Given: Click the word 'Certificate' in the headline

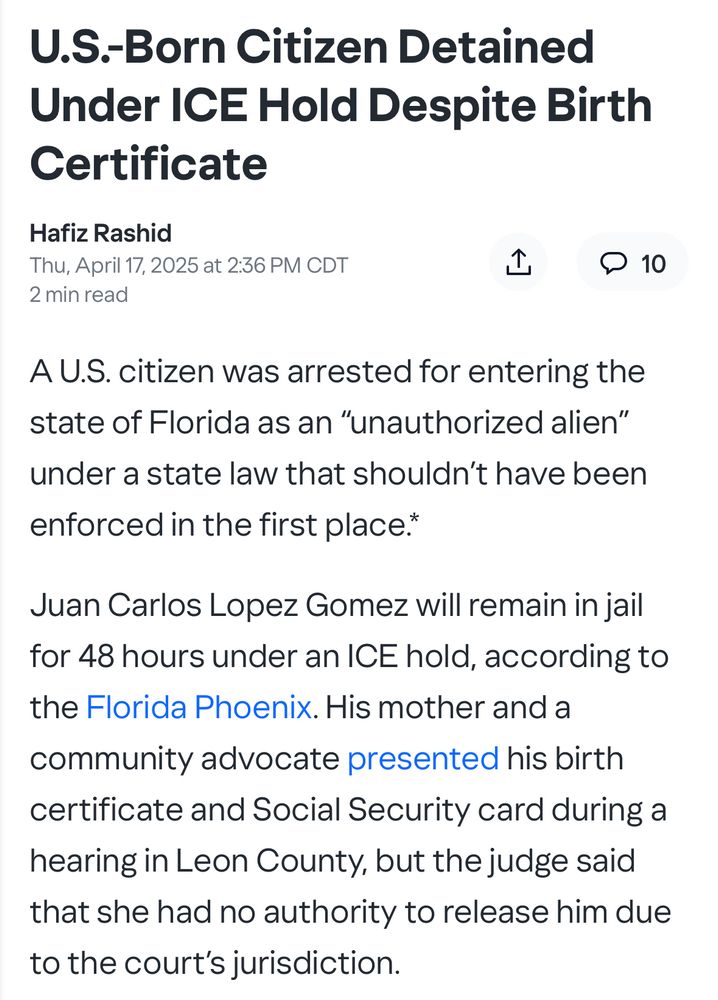Looking at the screenshot, I should (149, 163).
